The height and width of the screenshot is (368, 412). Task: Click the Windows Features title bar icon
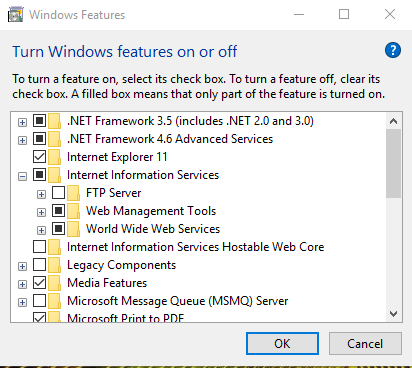click(x=16, y=14)
